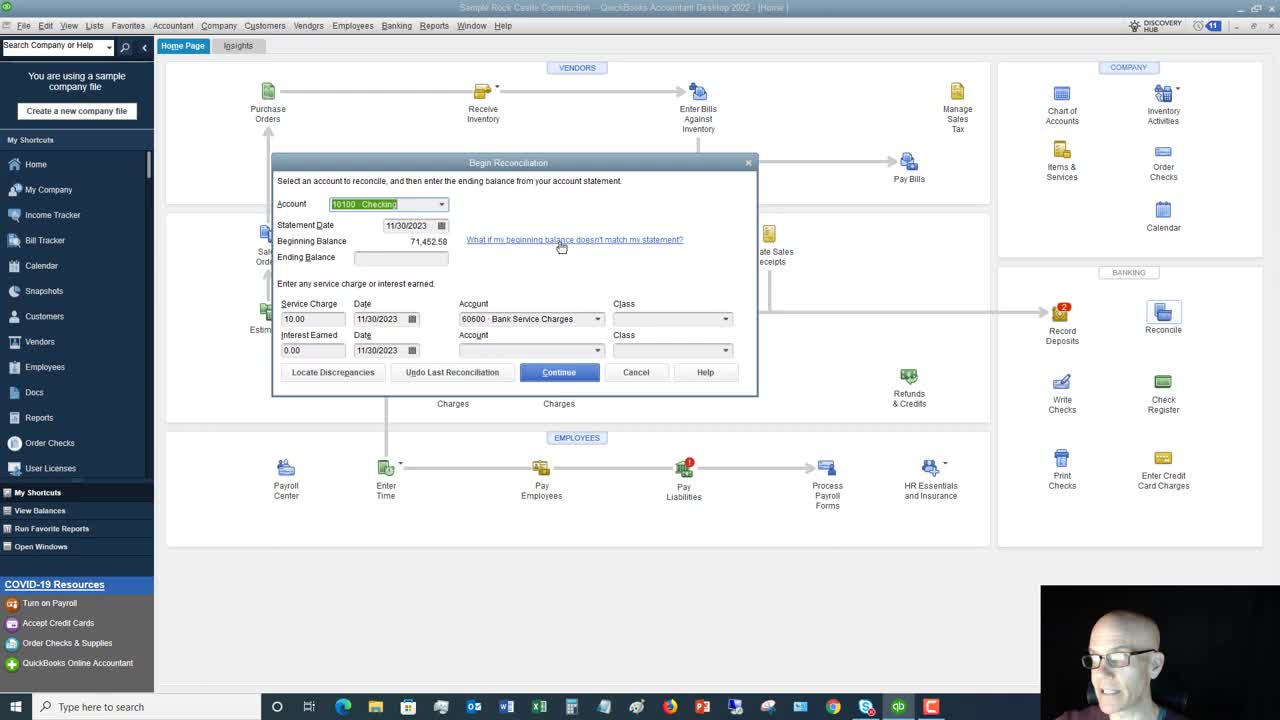Screen dimensions: 1280x720
Task: Click Help button in reconciliation dialog
Action: [705, 372]
